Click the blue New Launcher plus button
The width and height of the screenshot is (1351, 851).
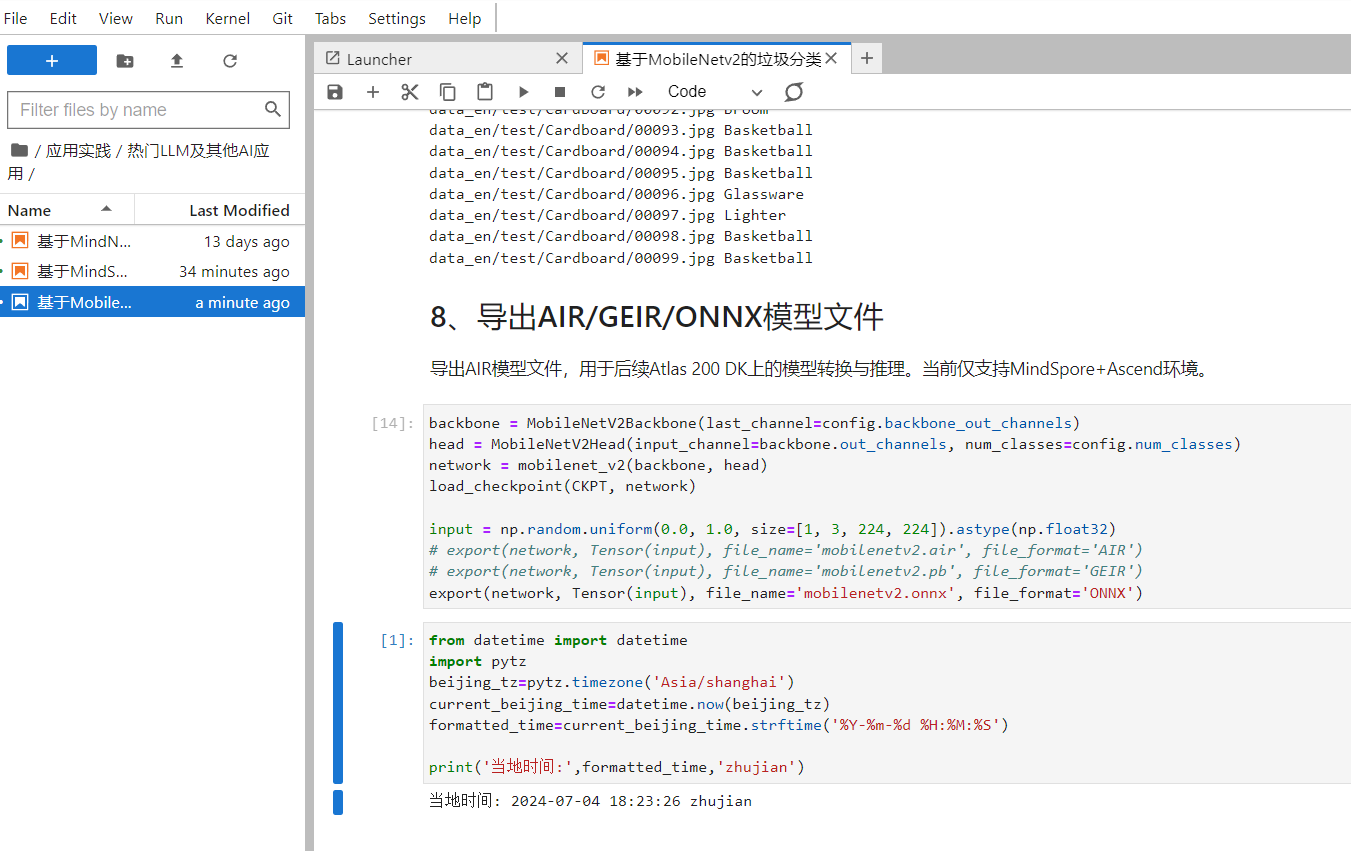pyautogui.click(x=52, y=60)
